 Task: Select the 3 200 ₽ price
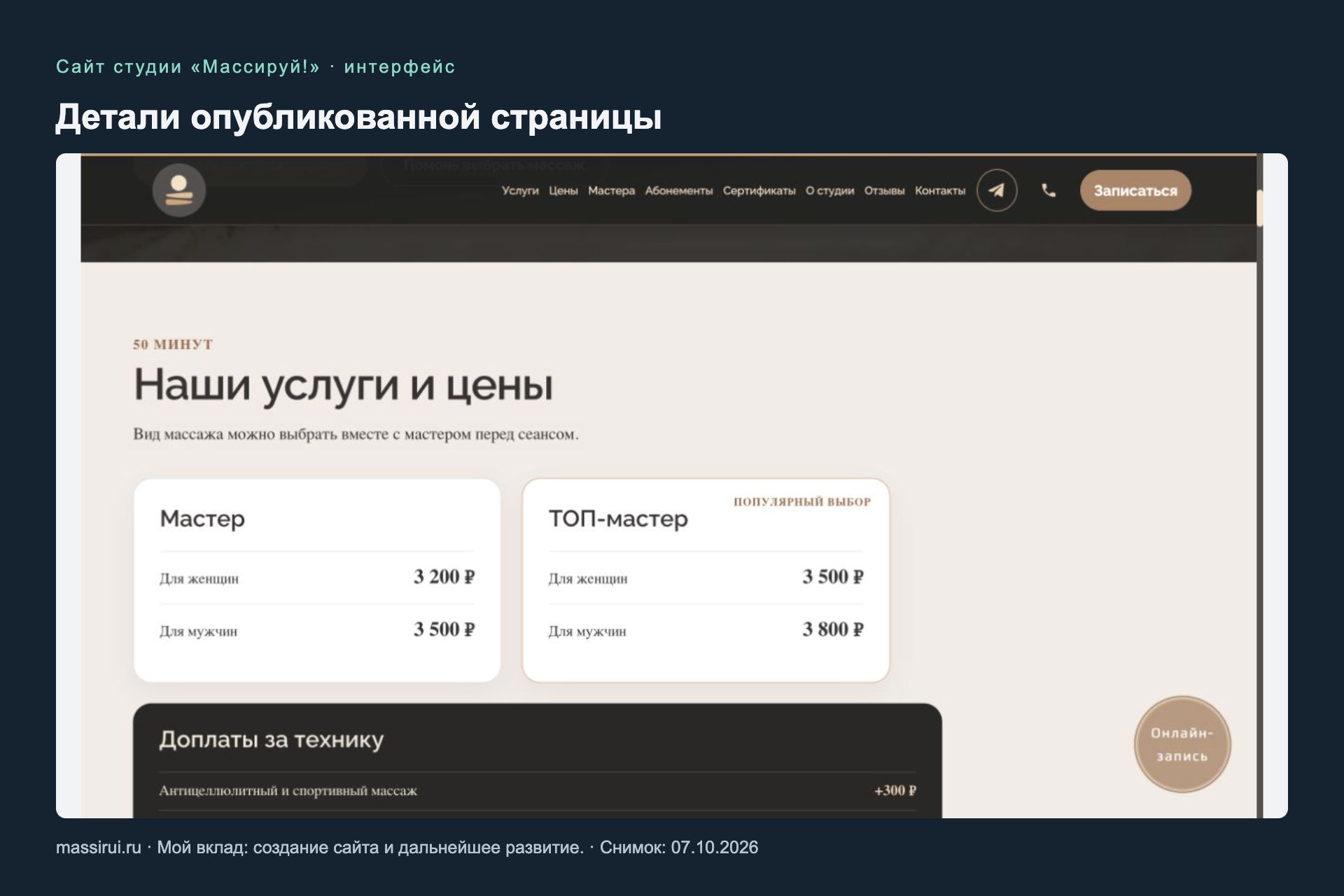click(x=444, y=577)
